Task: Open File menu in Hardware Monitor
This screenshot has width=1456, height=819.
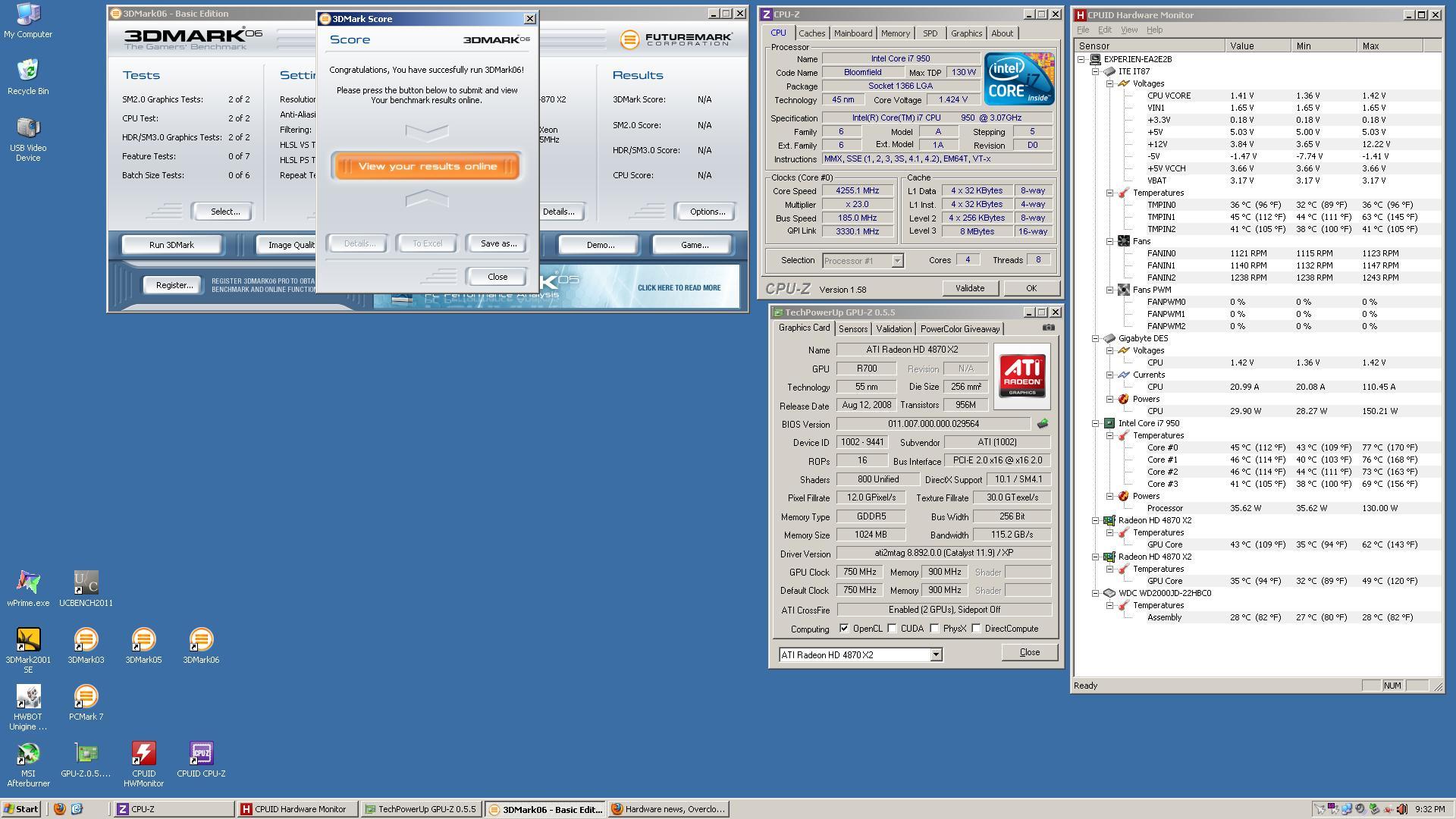Action: 1083,30
